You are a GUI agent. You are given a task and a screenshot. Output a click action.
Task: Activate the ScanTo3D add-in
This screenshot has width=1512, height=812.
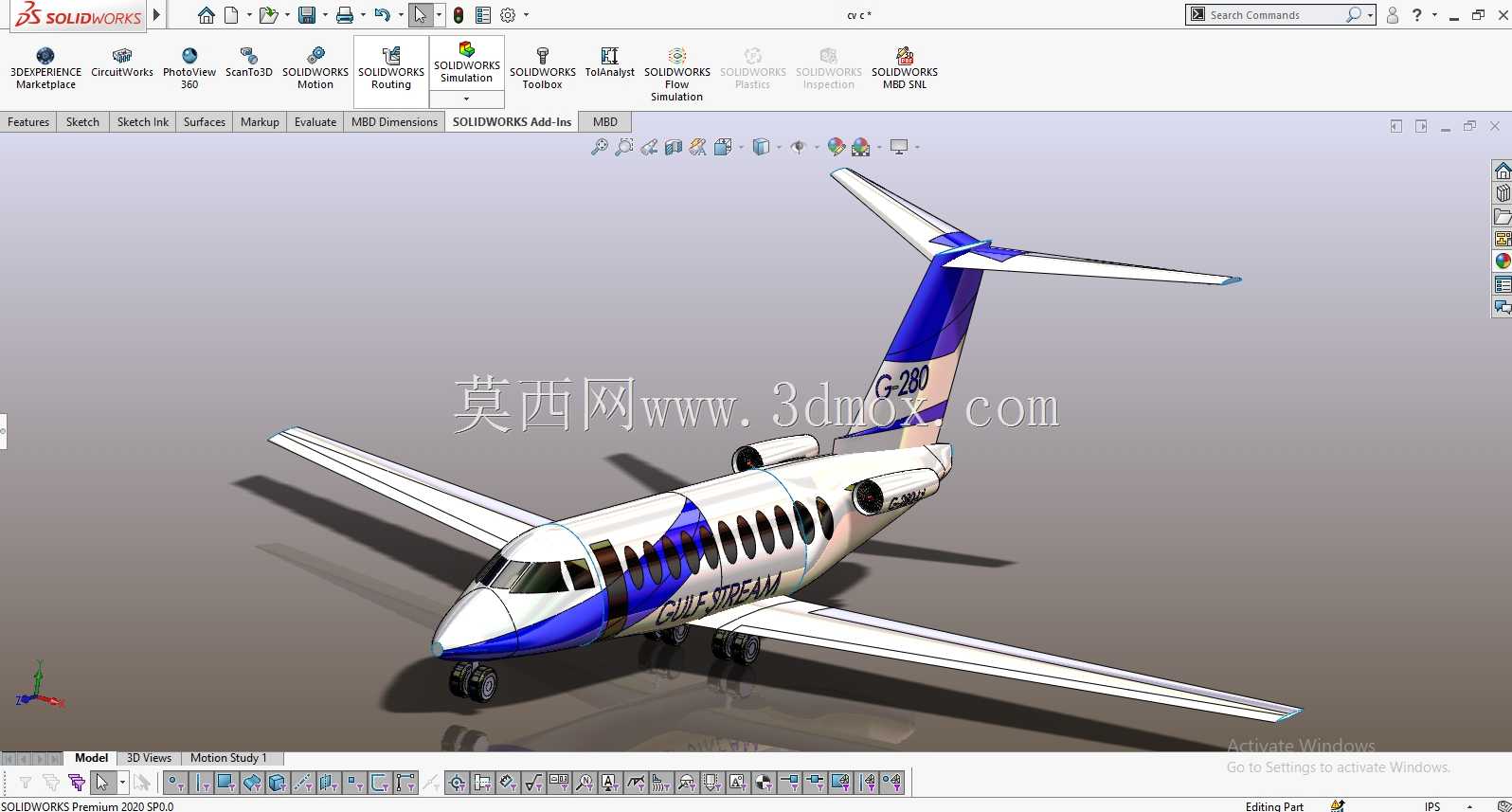[x=249, y=63]
